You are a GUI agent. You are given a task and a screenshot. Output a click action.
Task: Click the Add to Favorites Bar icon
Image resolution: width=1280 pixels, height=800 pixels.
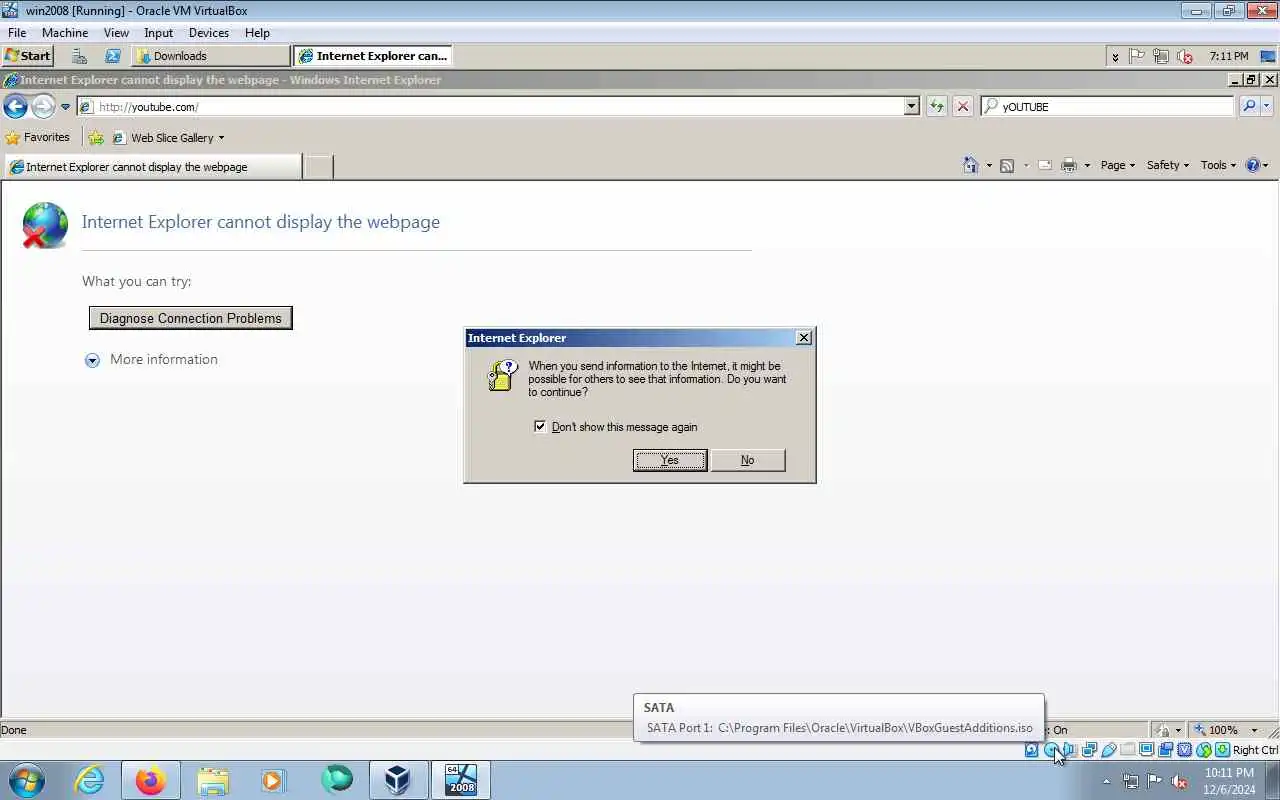96,138
